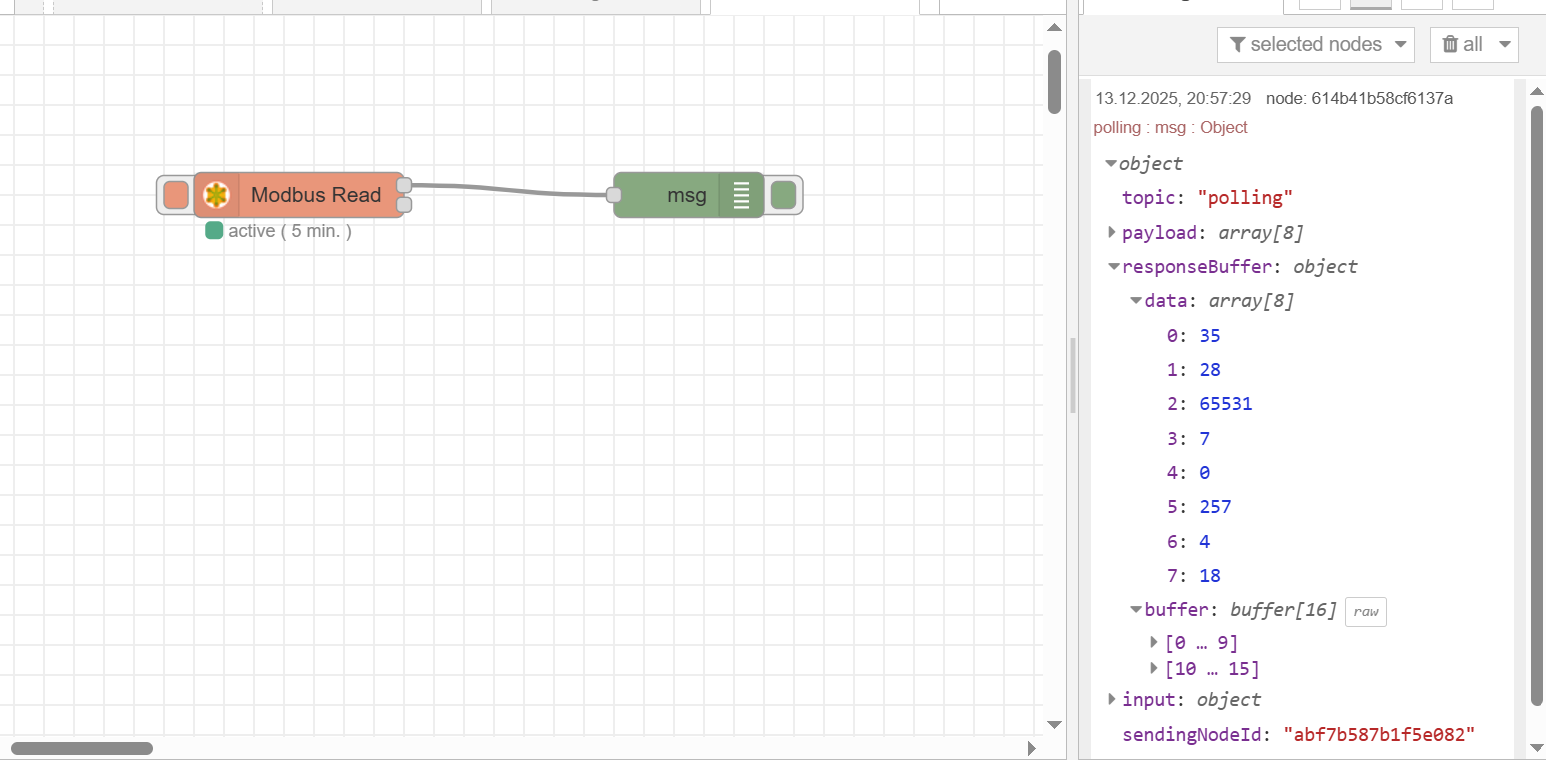Expand buffer range [10 … 15]
1546x760 pixels.
(1156, 668)
